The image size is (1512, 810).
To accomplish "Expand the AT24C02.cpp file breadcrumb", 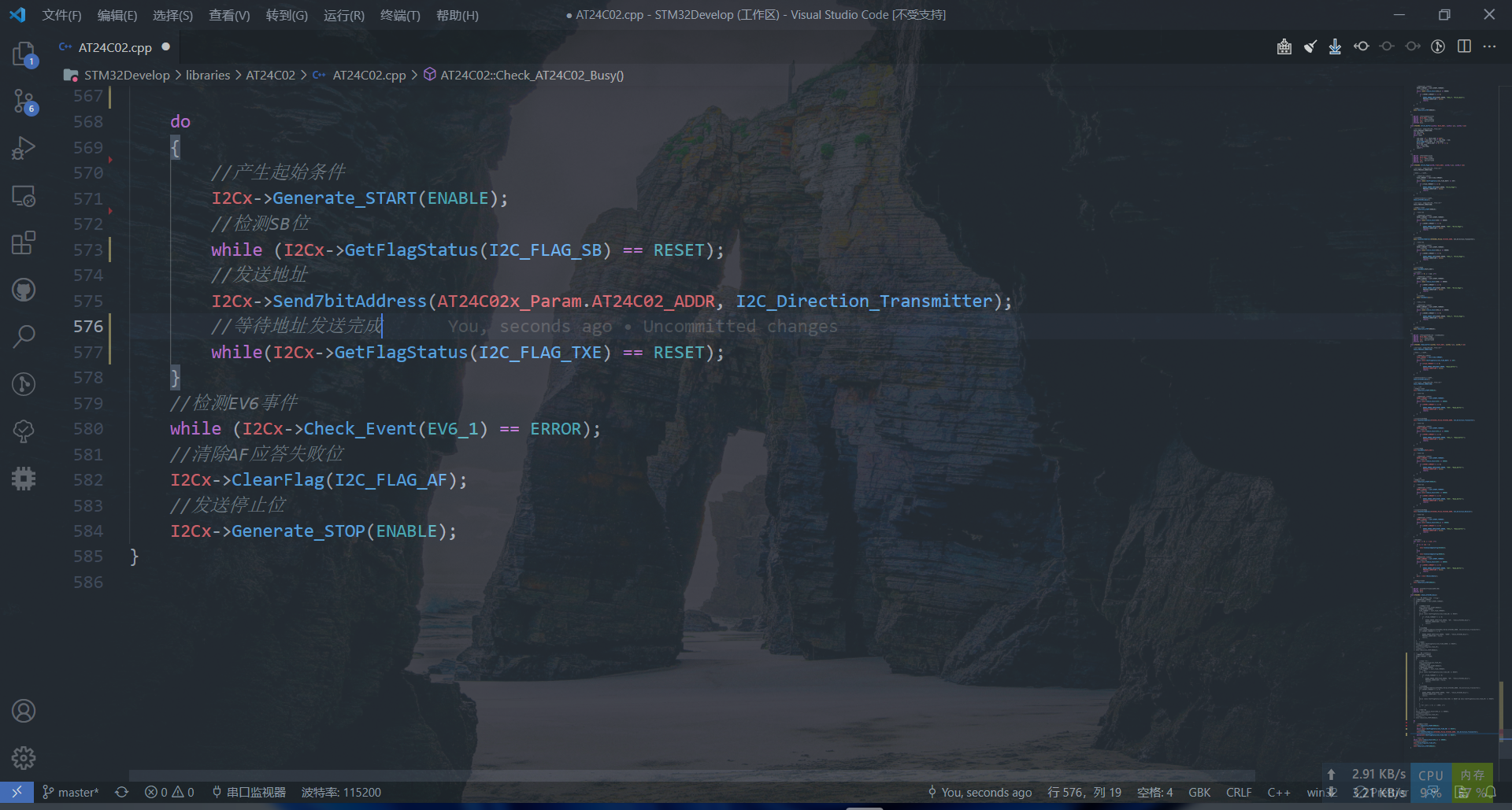I will point(369,75).
